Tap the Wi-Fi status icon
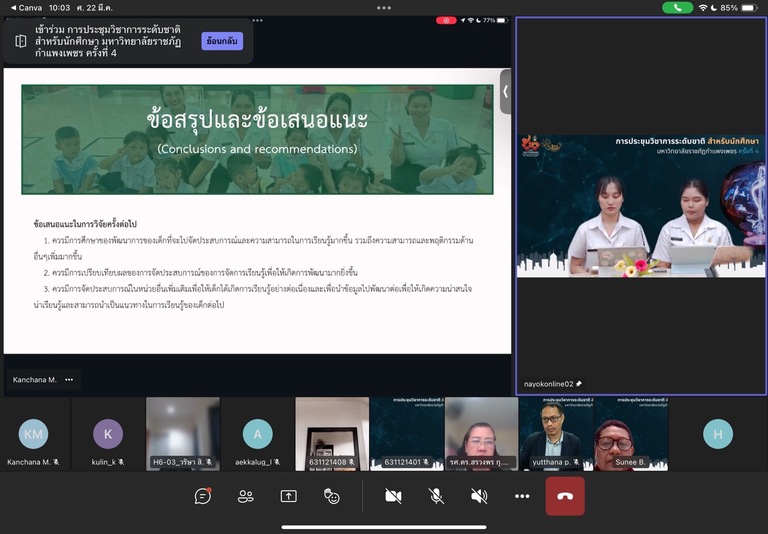 pyautogui.click(x=703, y=8)
